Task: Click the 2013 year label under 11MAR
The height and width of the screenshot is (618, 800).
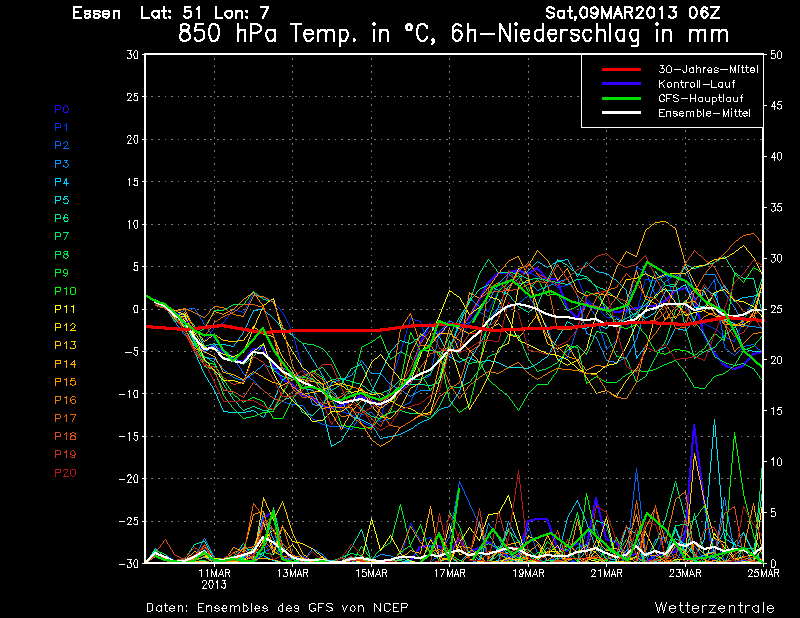Action: point(214,585)
